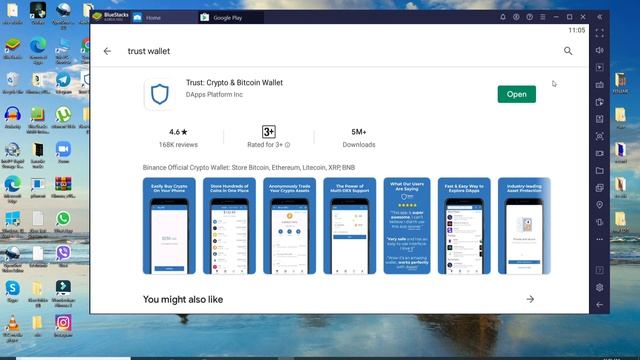
Task: Click the trust wallet search text field
Action: [149, 51]
